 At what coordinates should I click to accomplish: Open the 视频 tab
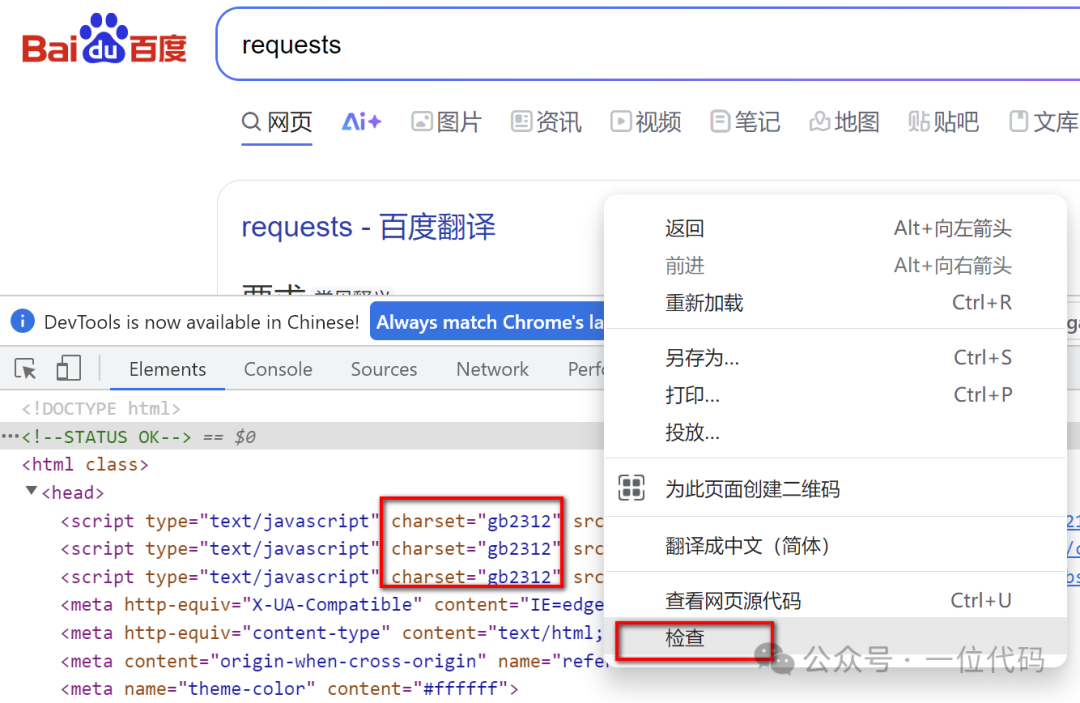(x=645, y=122)
